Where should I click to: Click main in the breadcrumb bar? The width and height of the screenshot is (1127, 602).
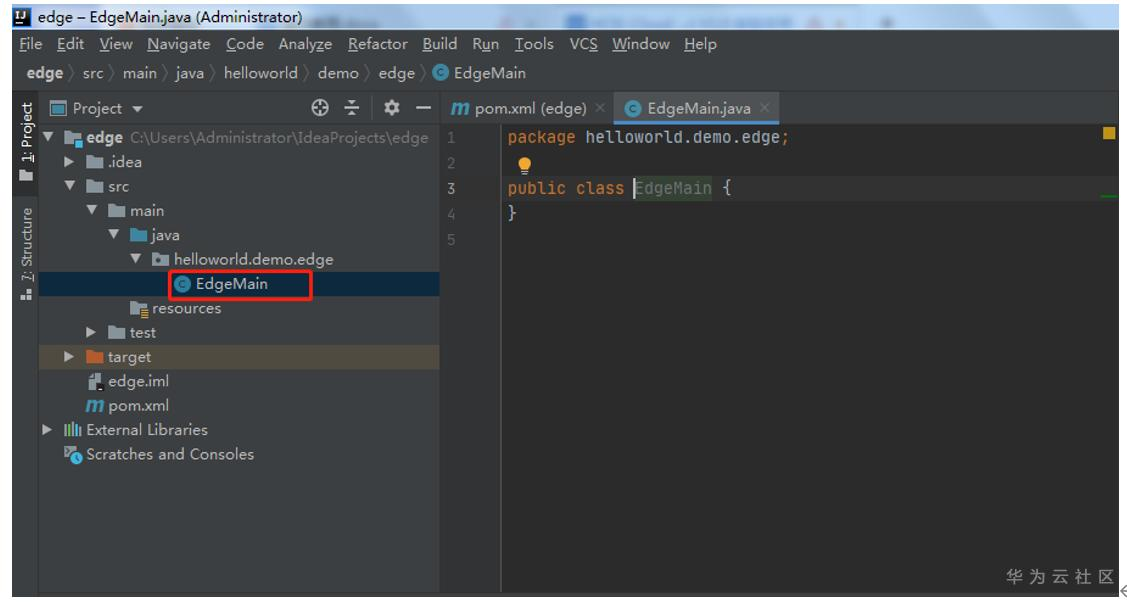(139, 73)
